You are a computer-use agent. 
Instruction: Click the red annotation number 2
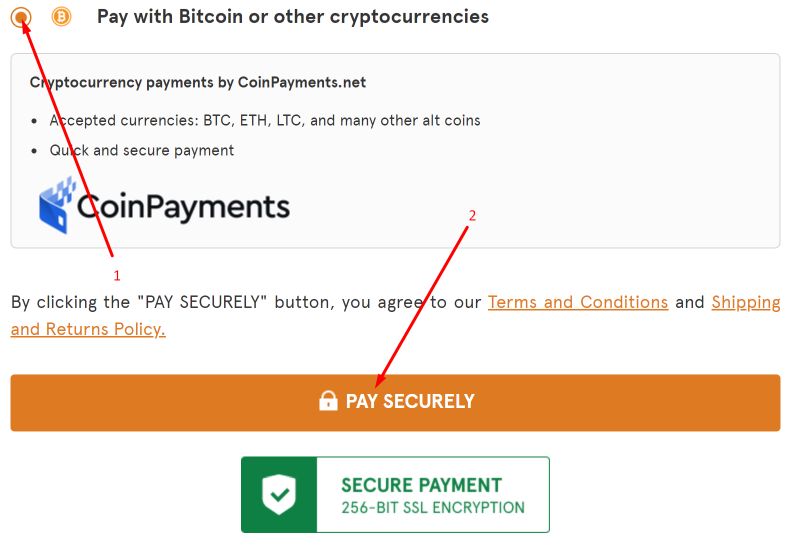click(x=472, y=215)
